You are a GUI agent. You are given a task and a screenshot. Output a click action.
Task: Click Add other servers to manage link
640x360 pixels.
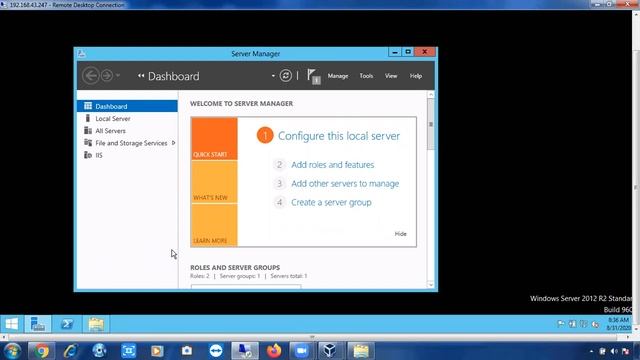(345, 184)
